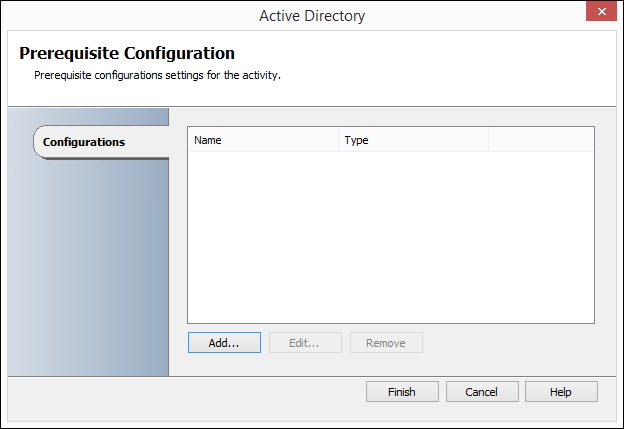Open Help for prerequisite configuration
Screen dimensions: 624x429
(x=561, y=392)
